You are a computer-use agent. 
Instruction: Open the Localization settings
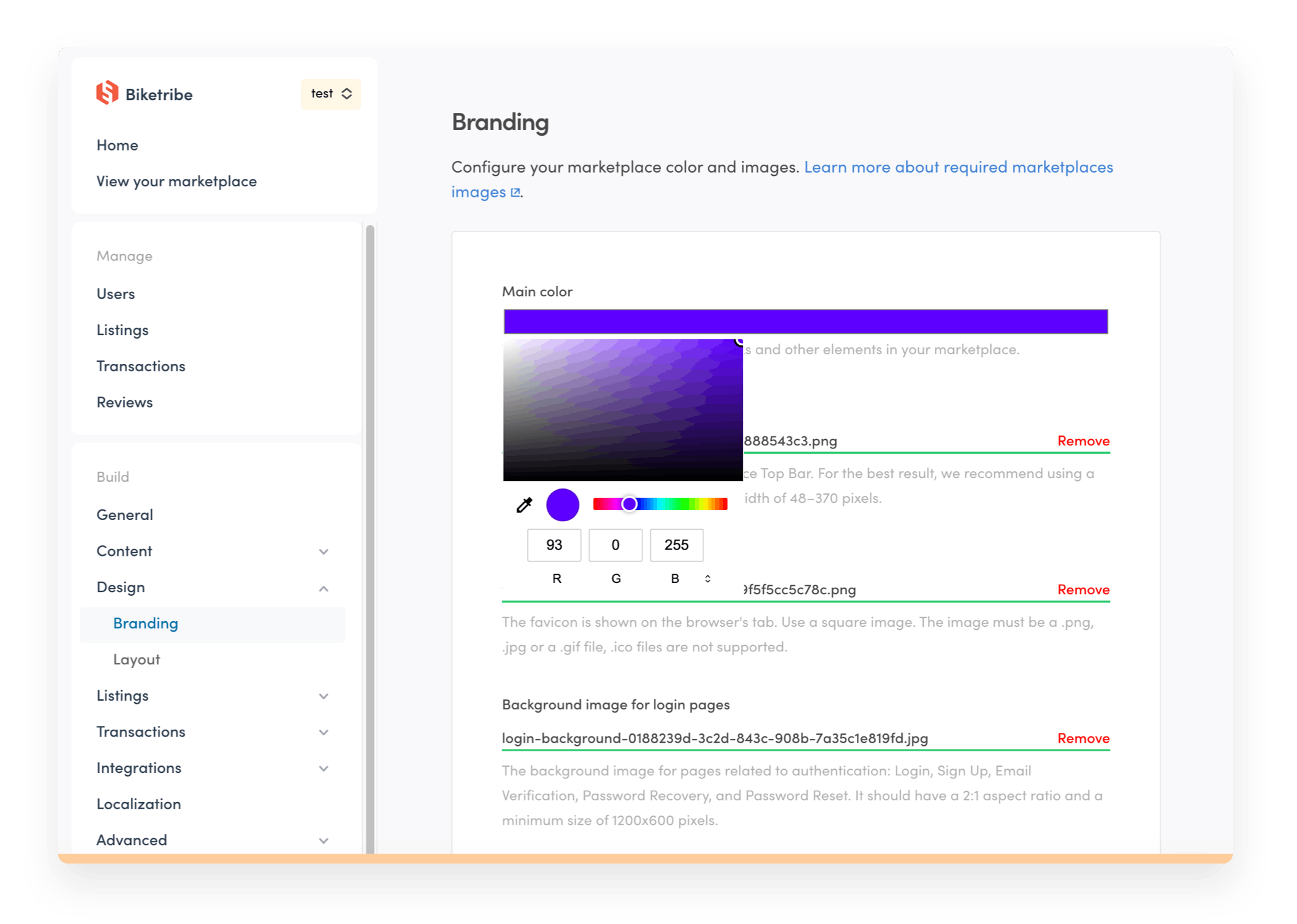coord(139,803)
